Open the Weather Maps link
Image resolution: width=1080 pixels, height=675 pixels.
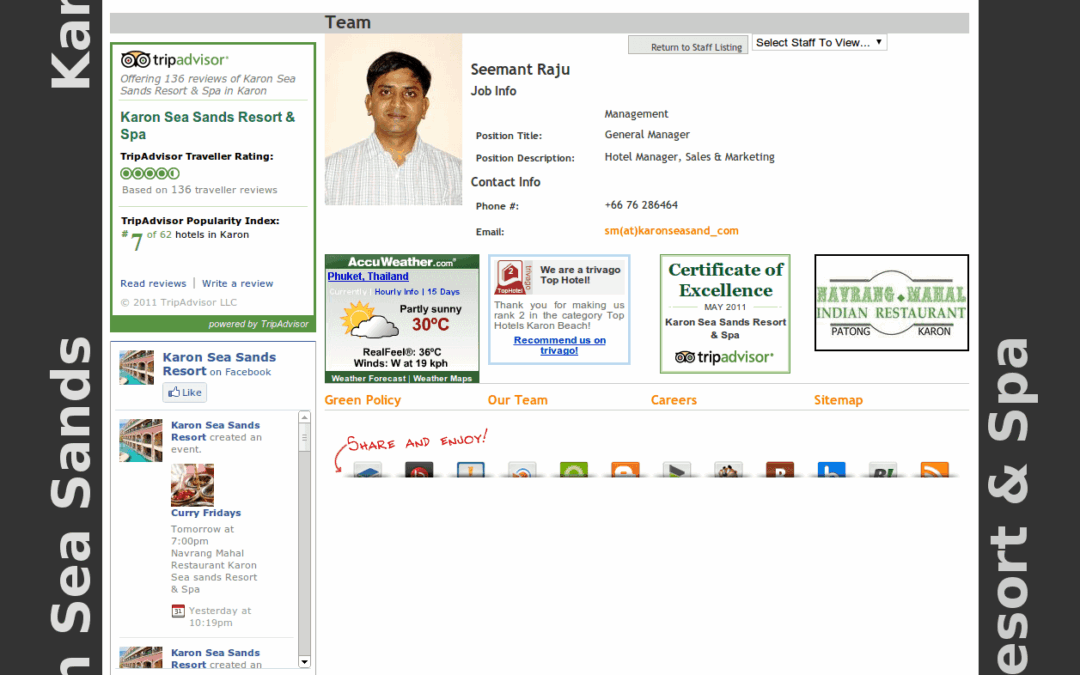click(x=442, y=378)
